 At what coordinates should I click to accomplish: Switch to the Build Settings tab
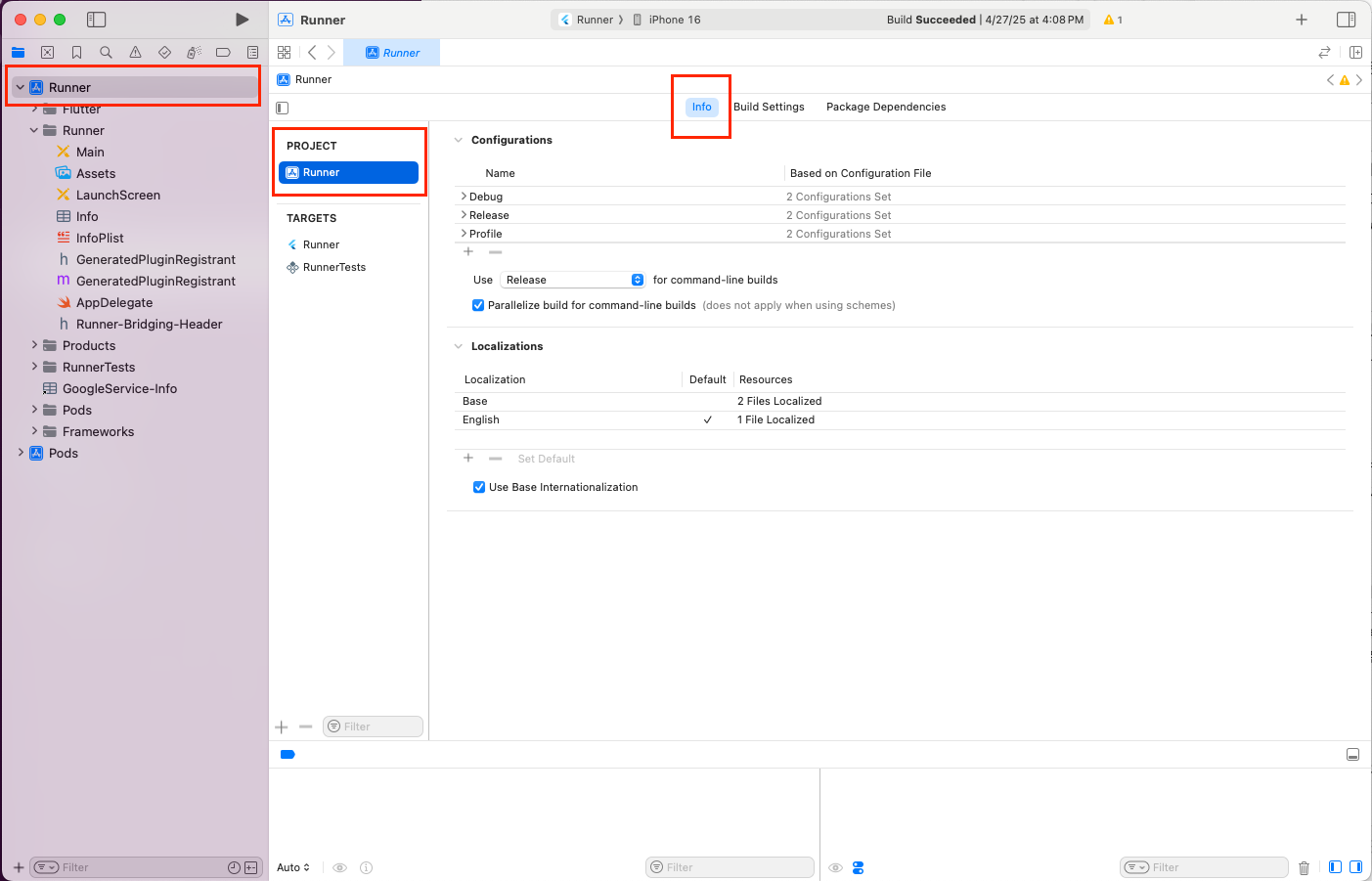[769, 107]
